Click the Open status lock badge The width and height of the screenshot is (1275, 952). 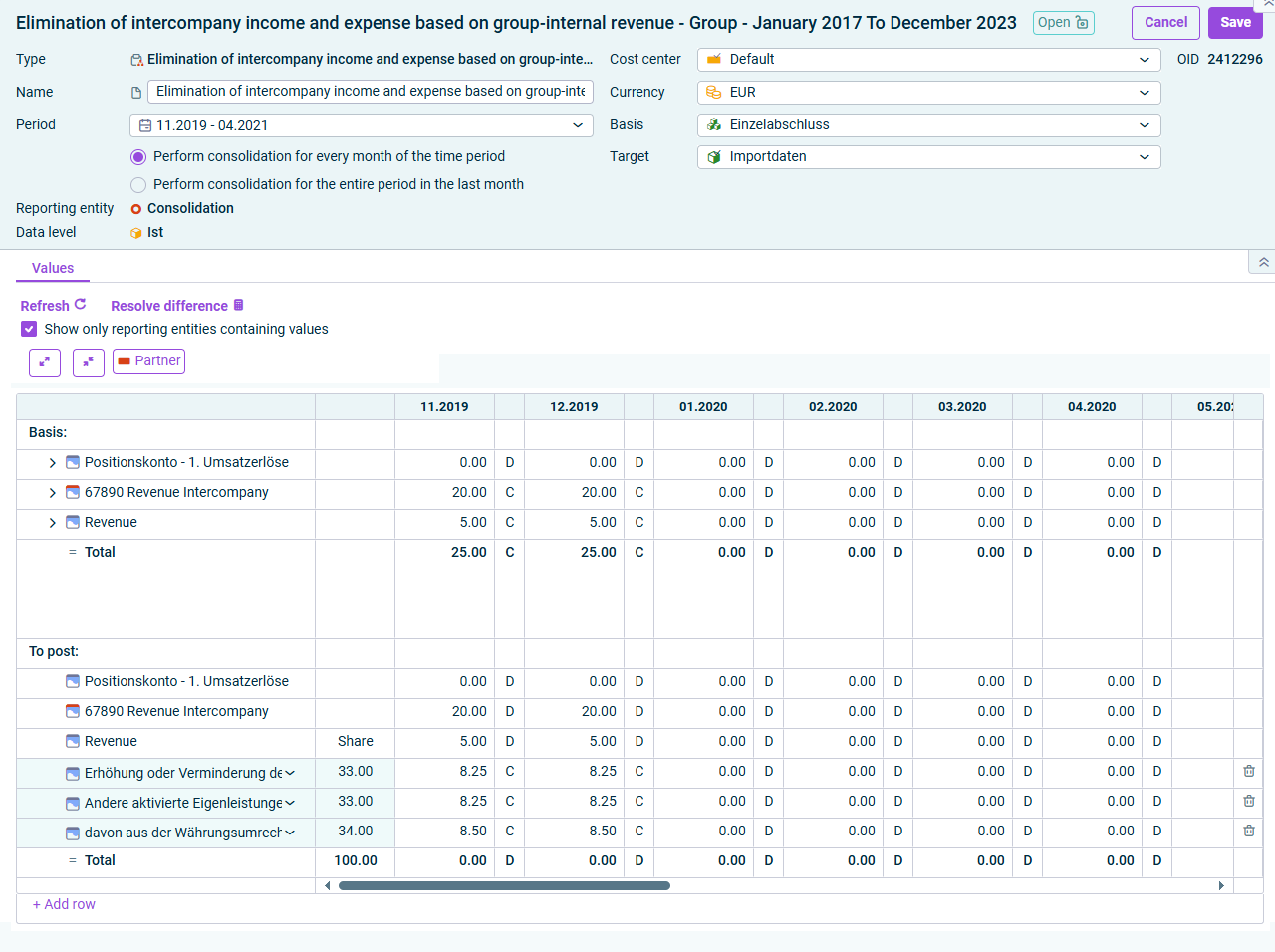[1063, 23]
